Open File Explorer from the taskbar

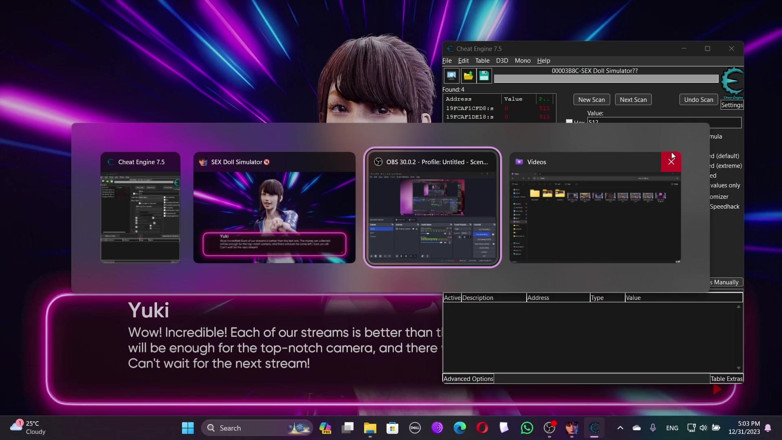(370, 428)
